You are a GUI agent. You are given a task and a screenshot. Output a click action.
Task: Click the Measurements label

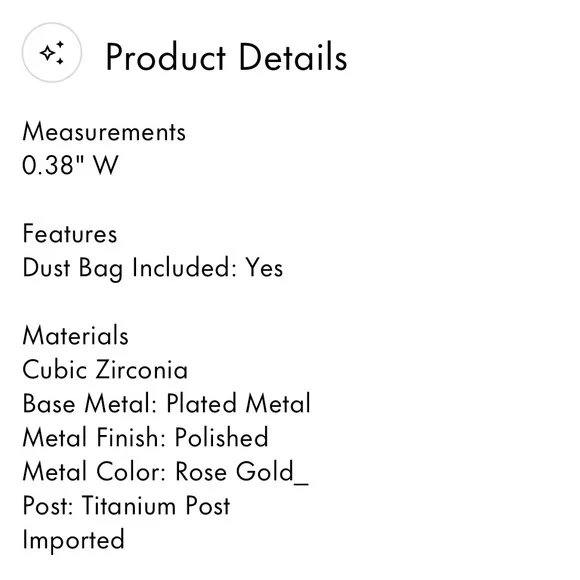pyautogui.click(x=104, y=132)
